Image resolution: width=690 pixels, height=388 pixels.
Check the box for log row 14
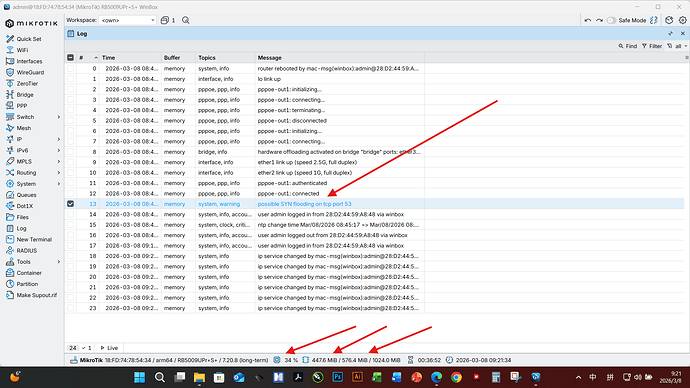point(70,214)
